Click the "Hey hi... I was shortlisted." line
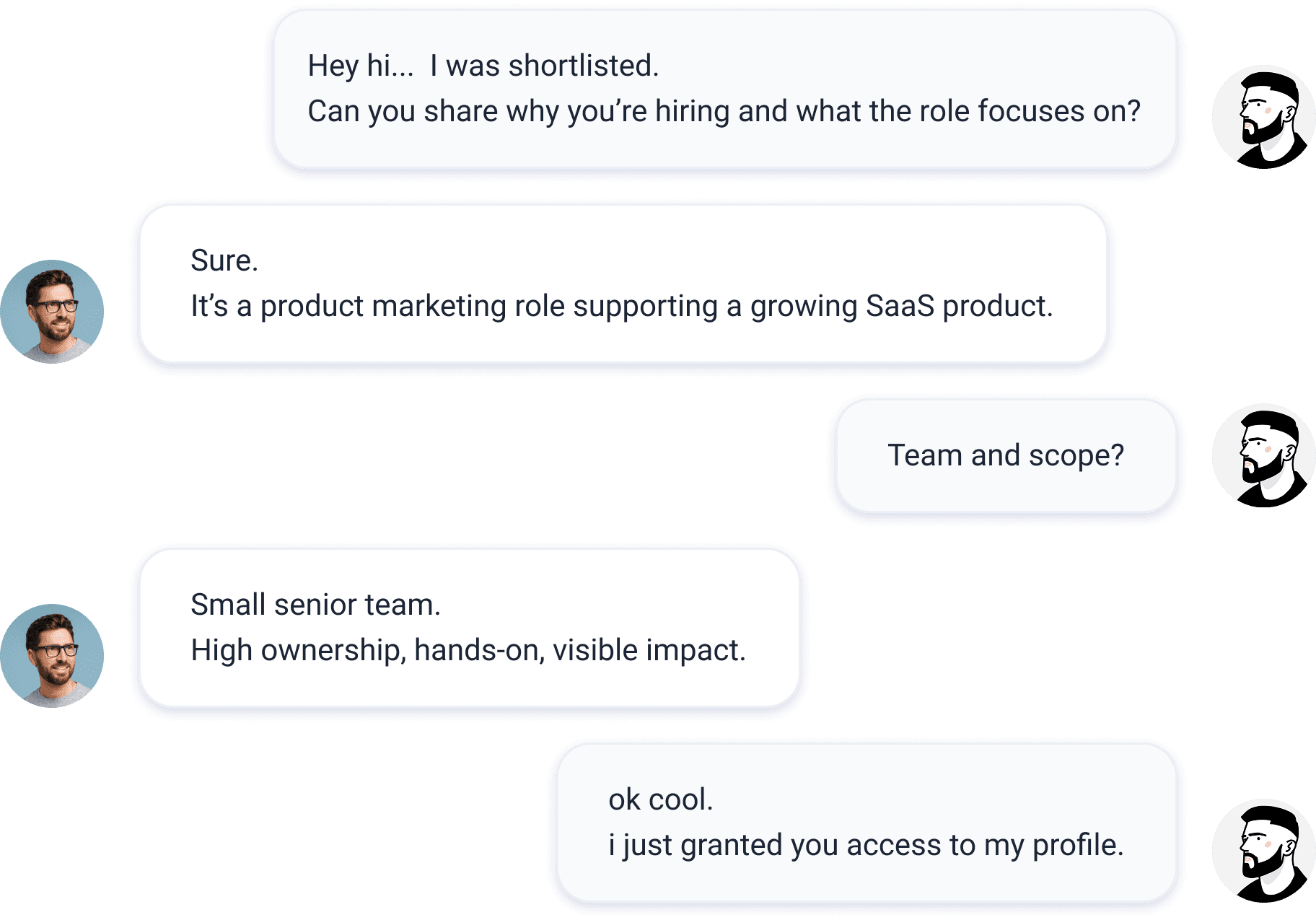 483,66
